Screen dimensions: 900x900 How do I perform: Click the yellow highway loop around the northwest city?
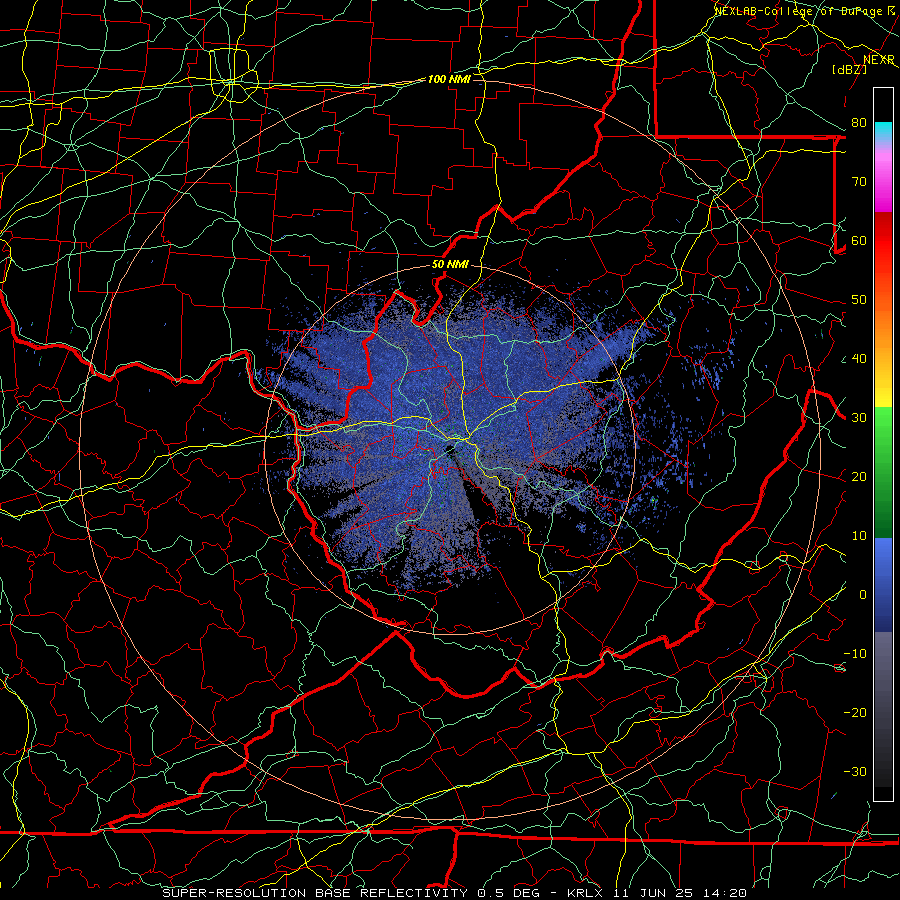232,76
